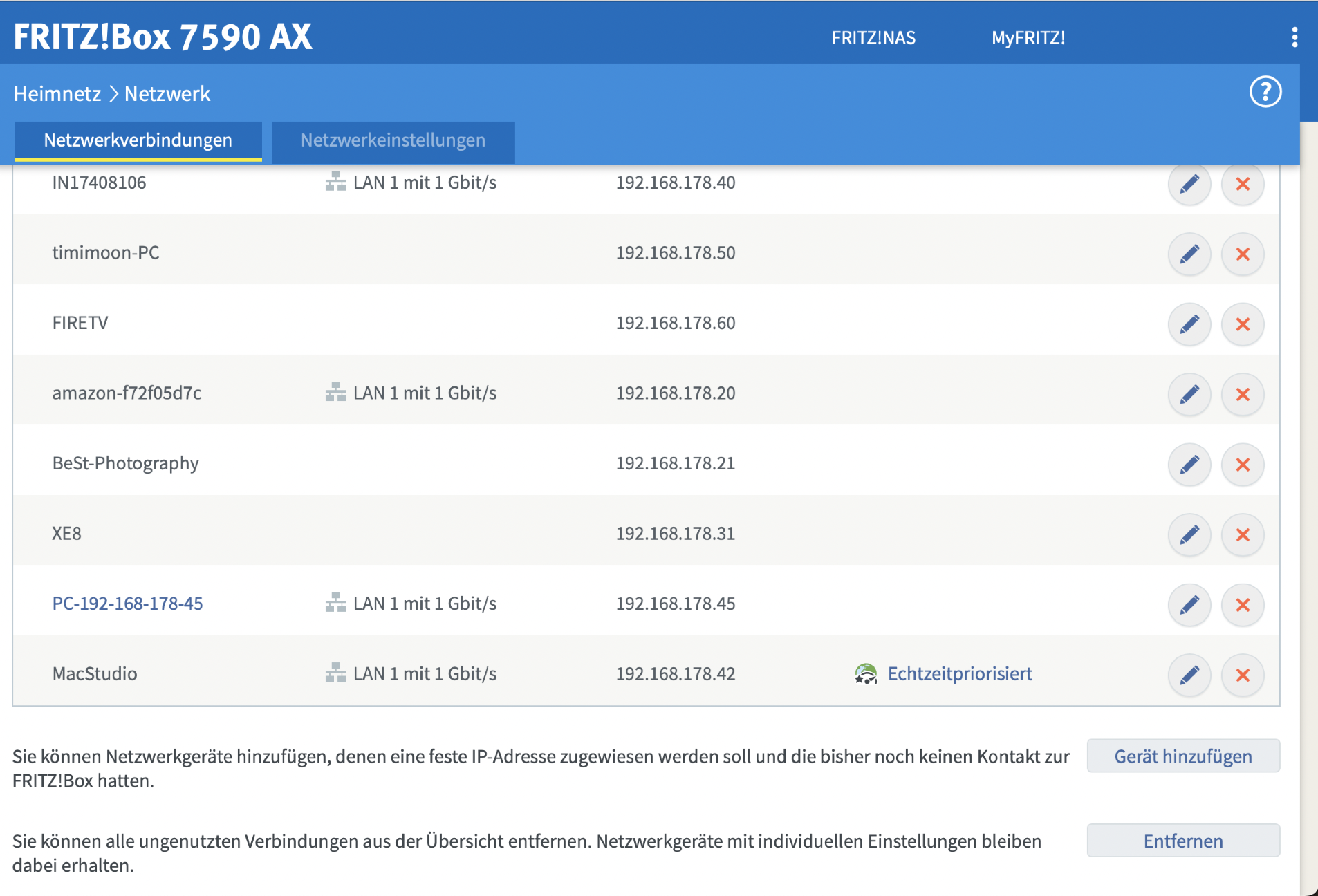
Task: Remove the XE8 device entry
Action: (1243, 534)
